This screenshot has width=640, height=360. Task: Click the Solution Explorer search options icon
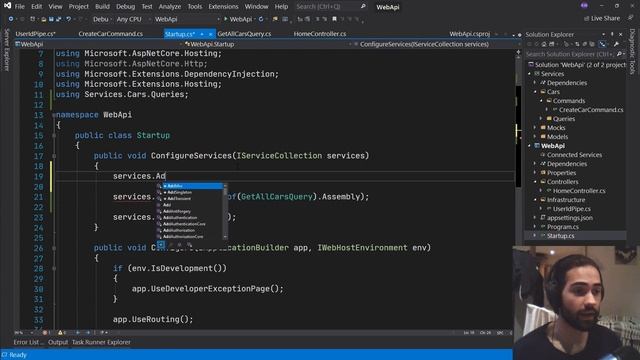coord(620,54)
